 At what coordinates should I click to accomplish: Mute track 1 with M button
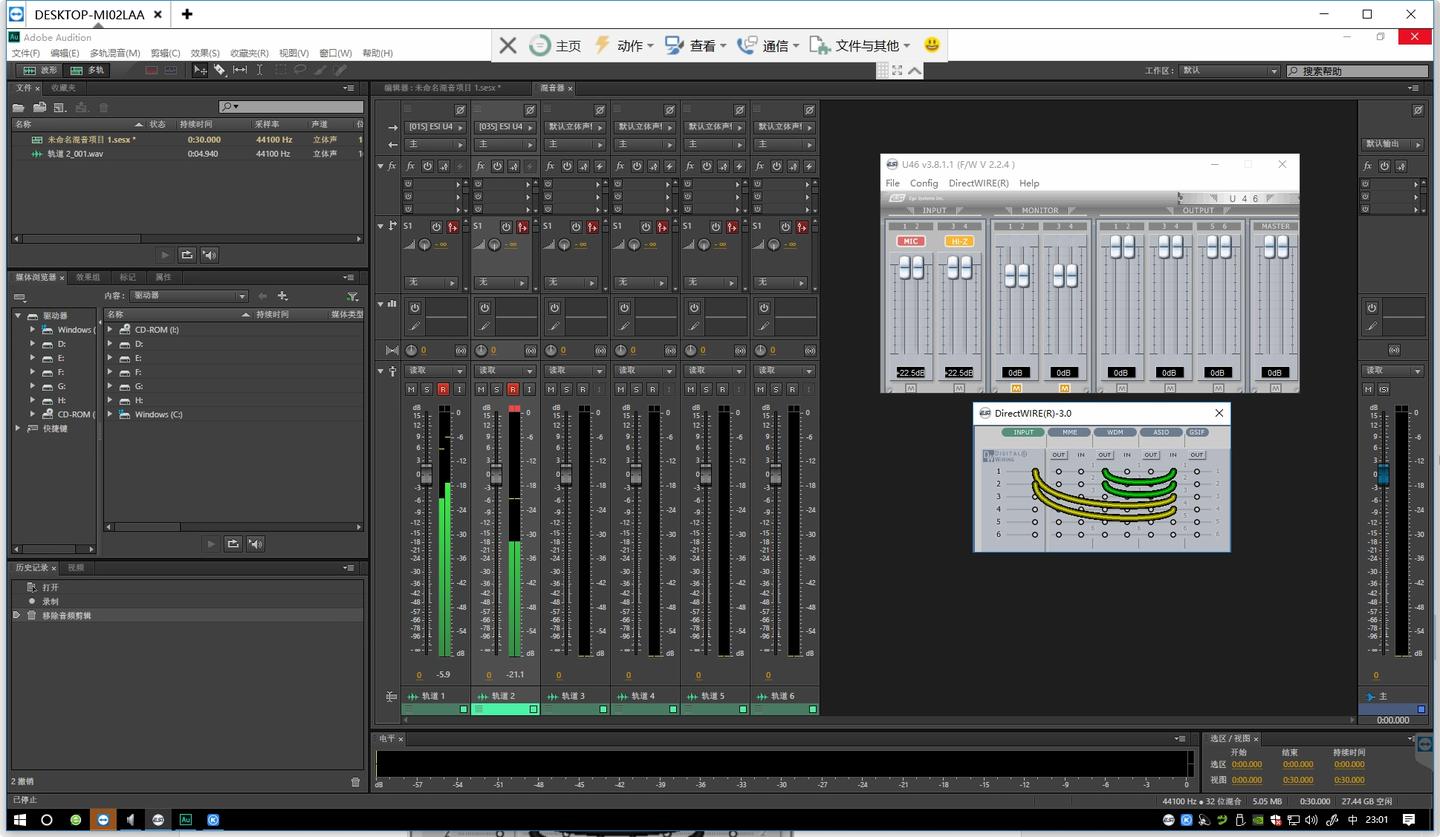411,389
